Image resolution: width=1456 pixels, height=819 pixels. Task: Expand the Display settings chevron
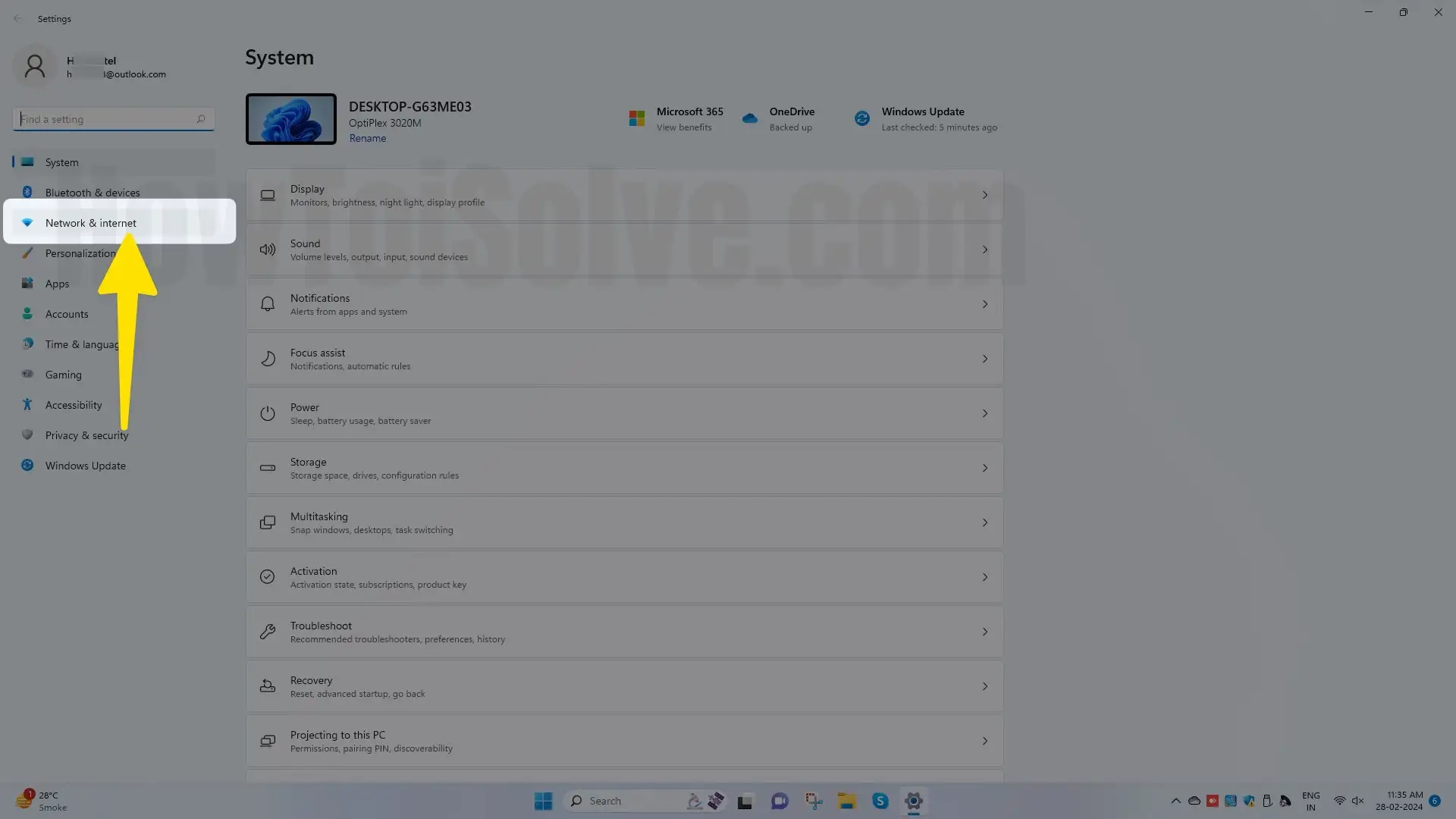click(984, 196)
